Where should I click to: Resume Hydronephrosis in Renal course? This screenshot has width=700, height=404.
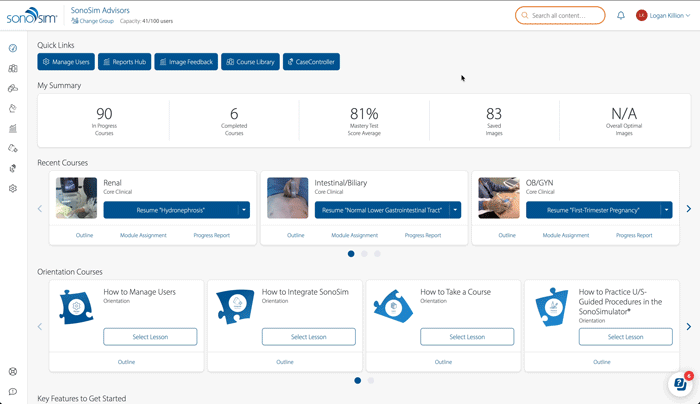171,210
